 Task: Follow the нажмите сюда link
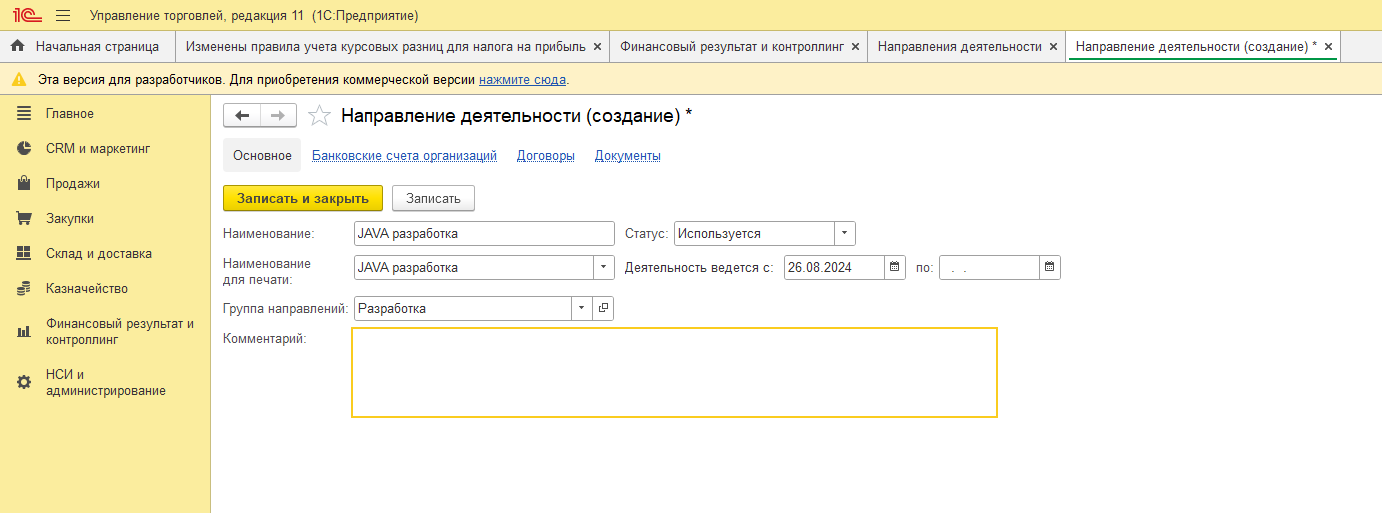[x=522, y=79]
